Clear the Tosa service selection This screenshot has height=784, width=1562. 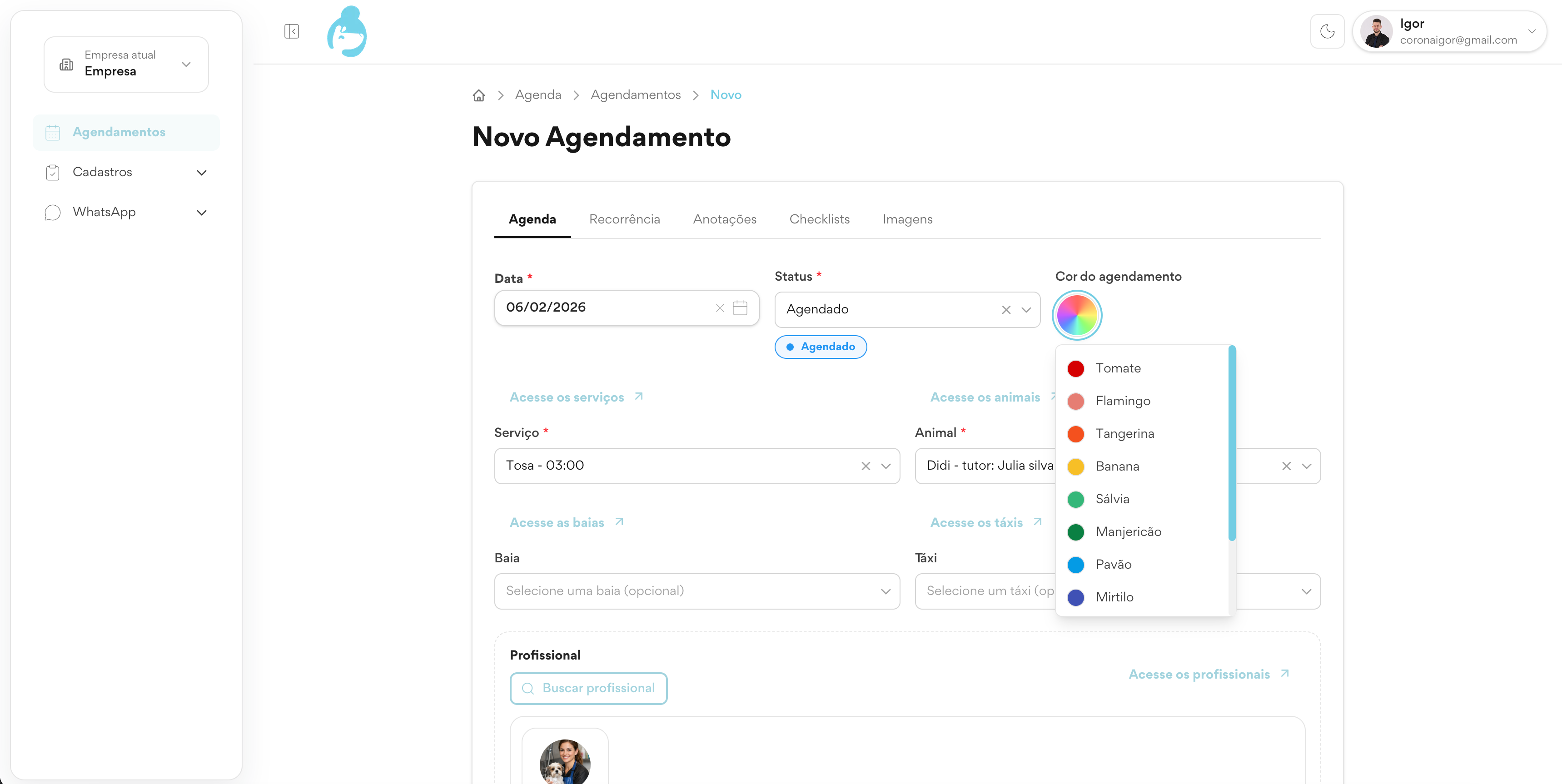pyautogui.click(x=866, y=466)
